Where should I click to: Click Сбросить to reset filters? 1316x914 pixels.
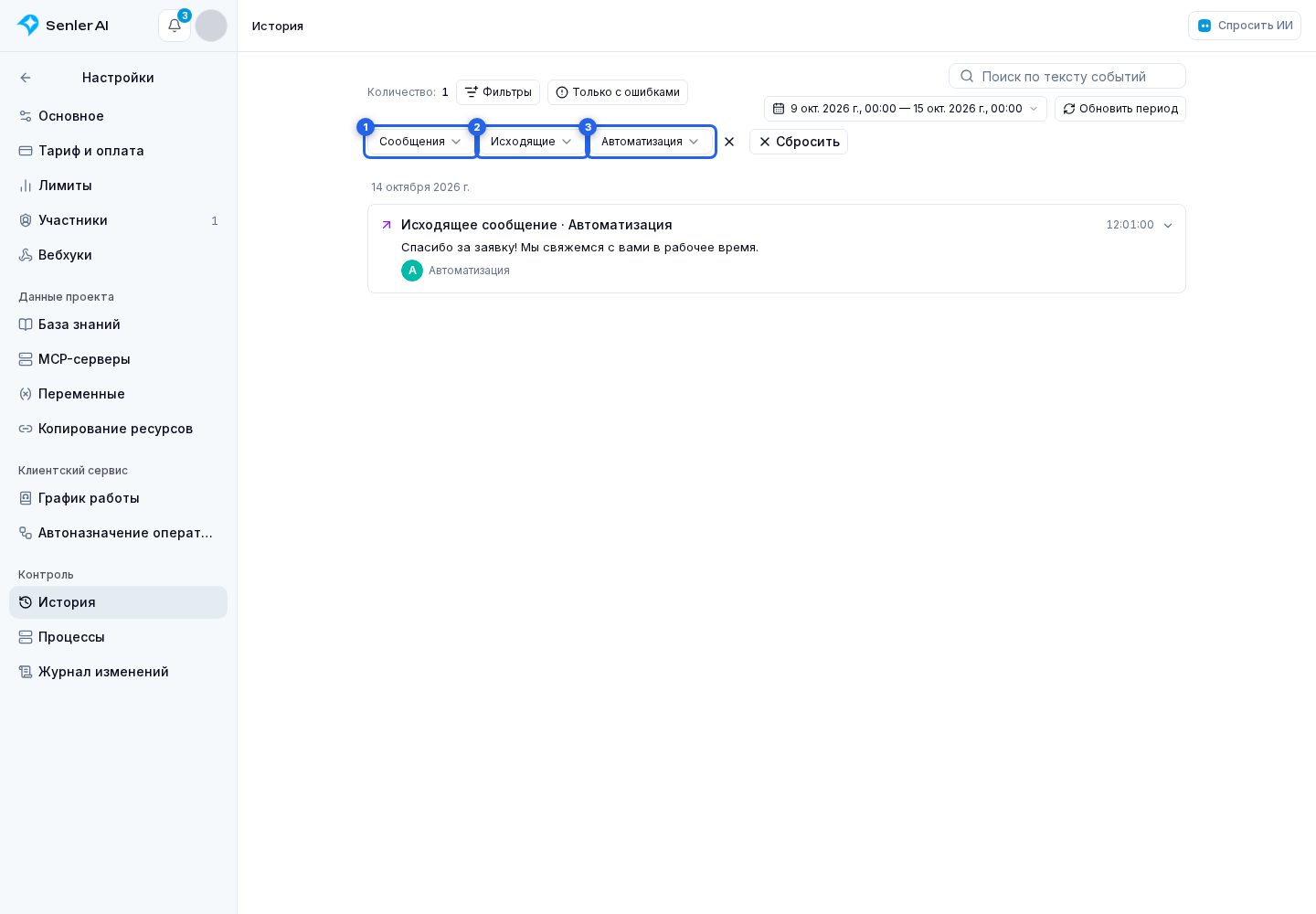799,142
